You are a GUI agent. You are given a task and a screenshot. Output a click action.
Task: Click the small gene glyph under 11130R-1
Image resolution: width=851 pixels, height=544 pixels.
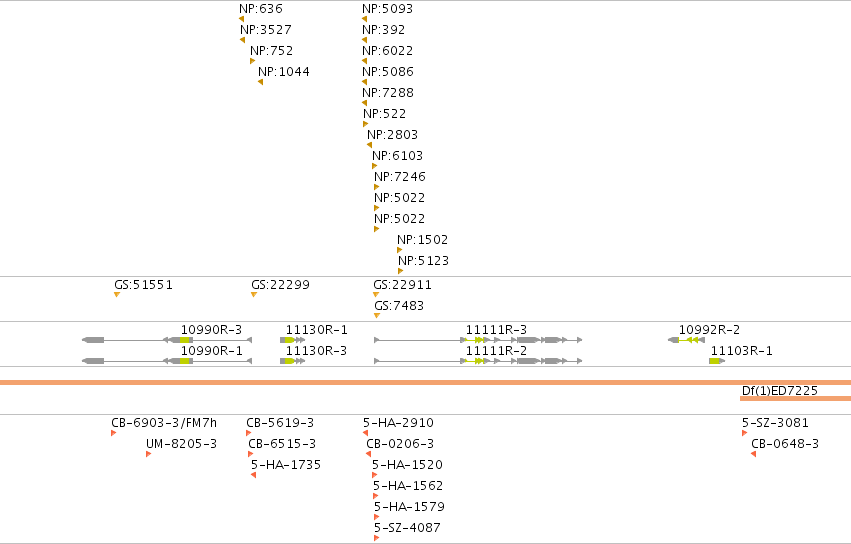click(x=293, y=340)
